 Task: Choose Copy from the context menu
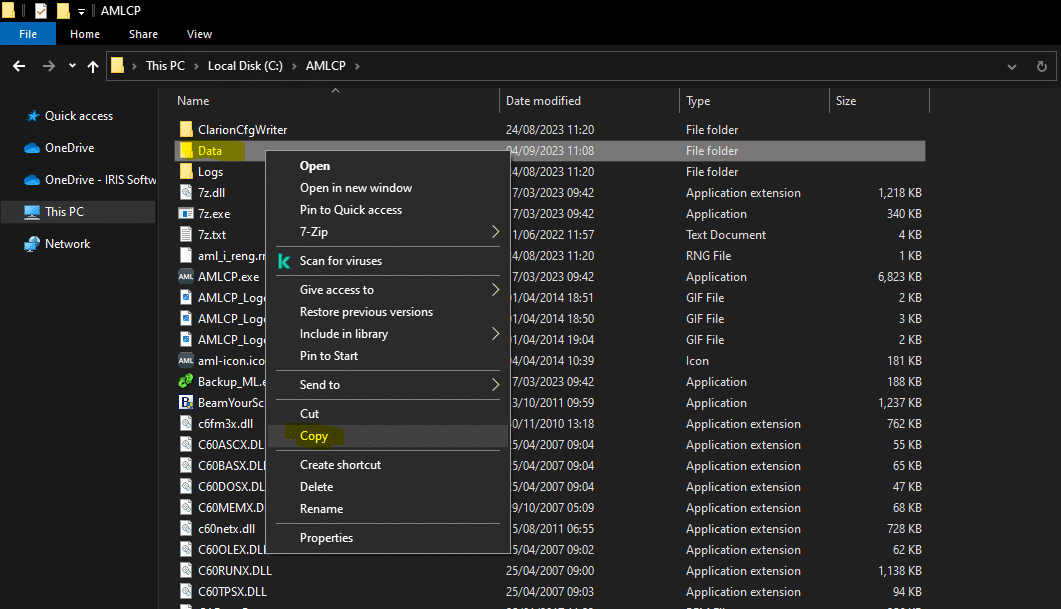388,436
